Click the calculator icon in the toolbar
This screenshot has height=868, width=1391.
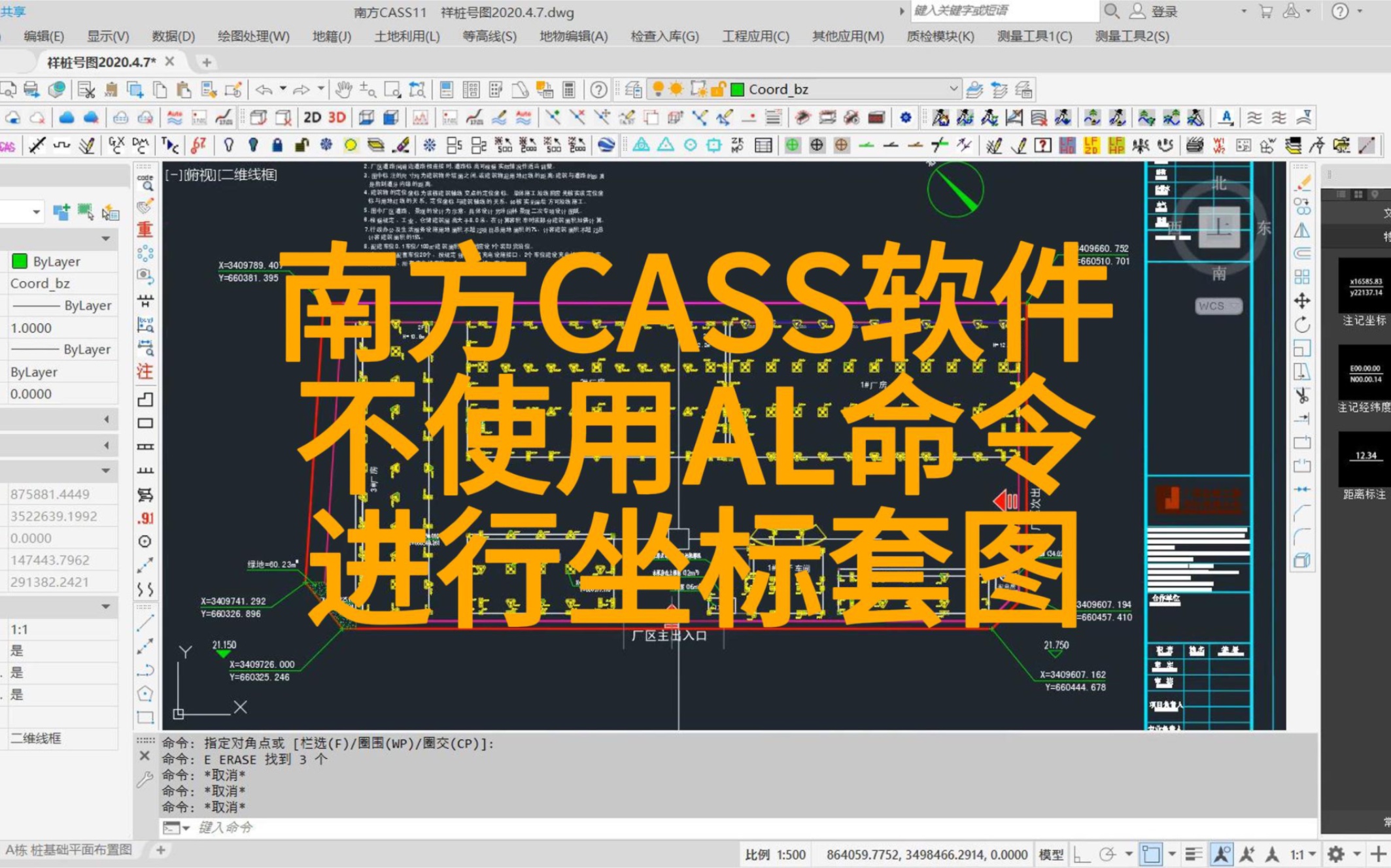click(568, 90)
